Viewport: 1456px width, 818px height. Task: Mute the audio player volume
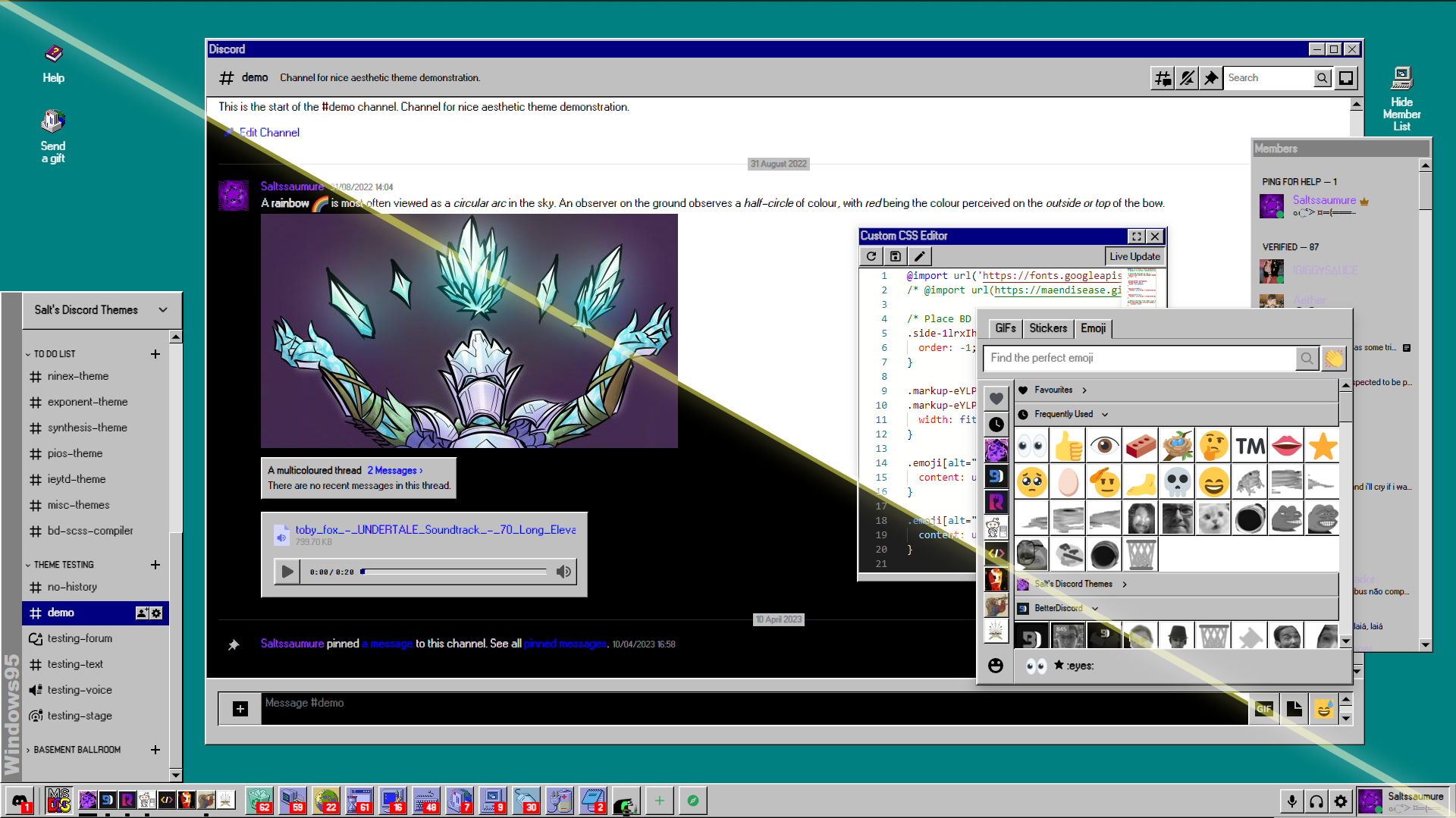point(563,572)
